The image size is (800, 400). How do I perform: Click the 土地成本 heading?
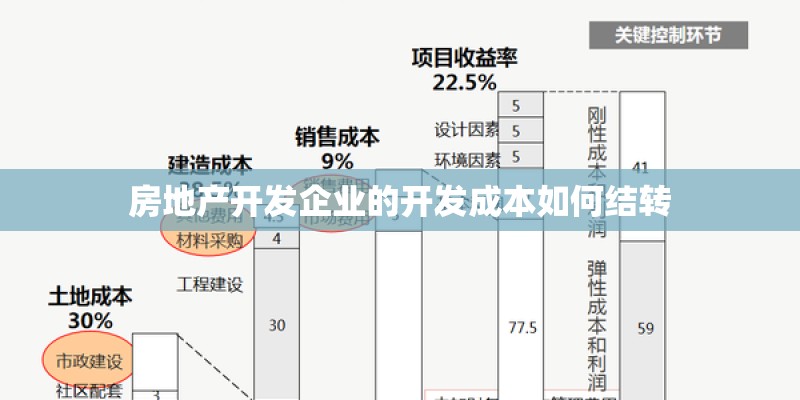click(x=90, y=297)
